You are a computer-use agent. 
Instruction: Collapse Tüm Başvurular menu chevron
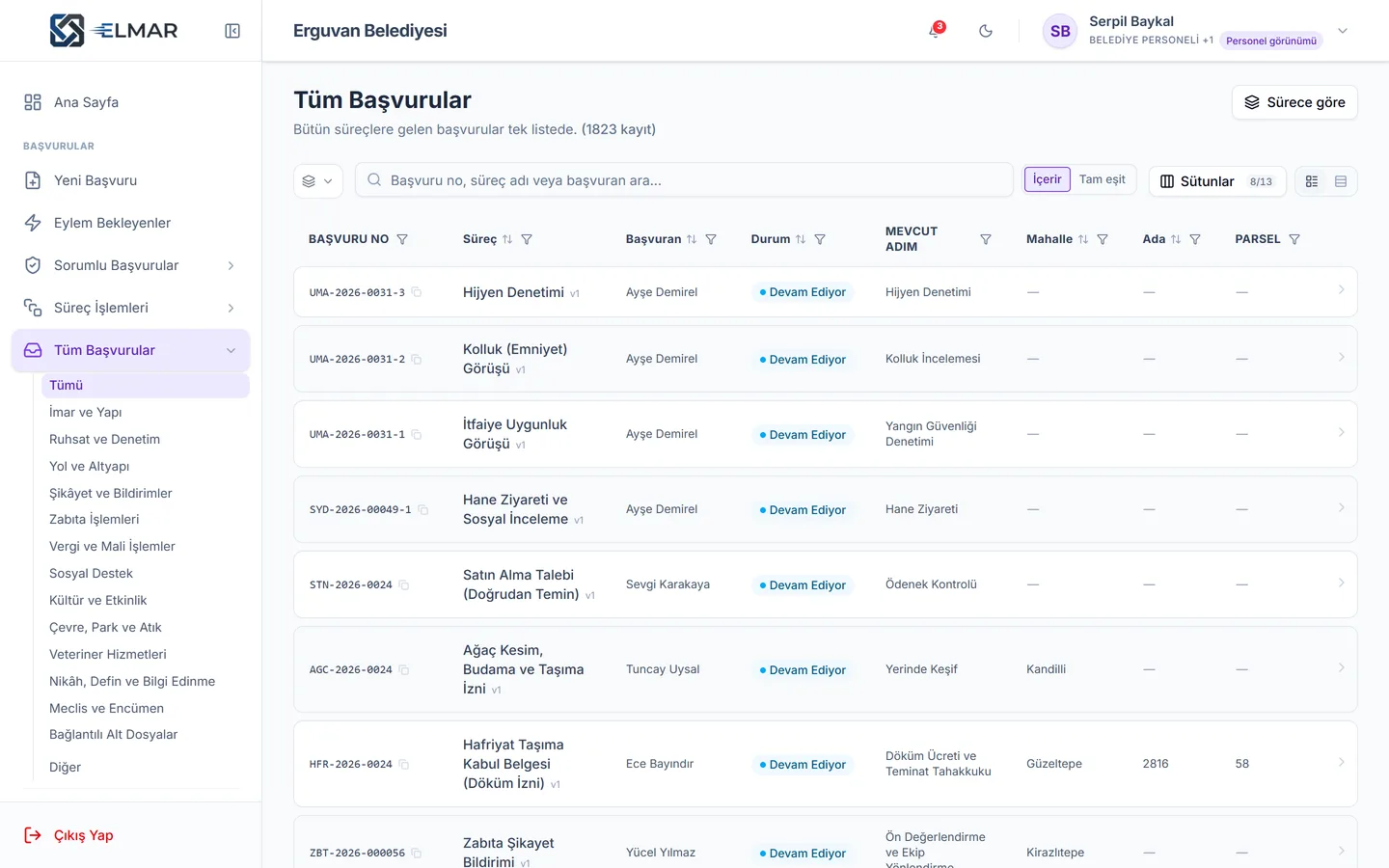(x=231, y=350)
